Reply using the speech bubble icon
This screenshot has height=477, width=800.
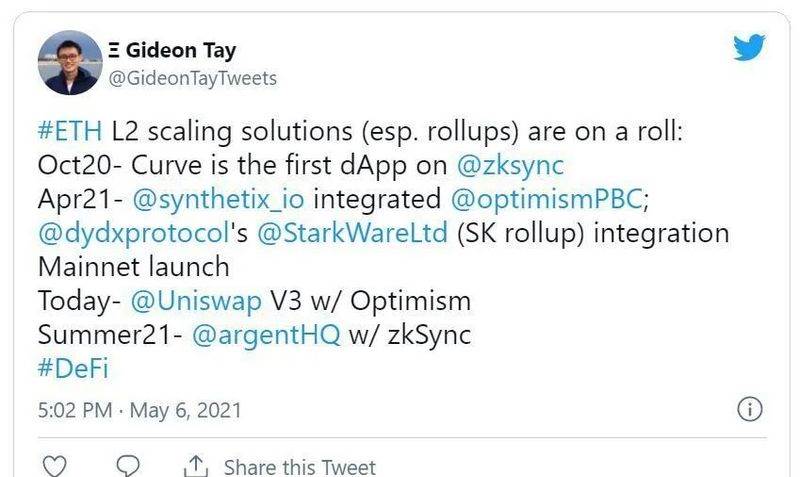(128, 466)
